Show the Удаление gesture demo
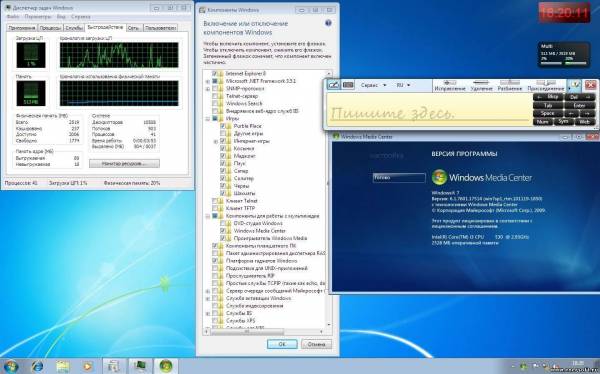This screenshot has height=374, width=600. click(x=481, y=86)
